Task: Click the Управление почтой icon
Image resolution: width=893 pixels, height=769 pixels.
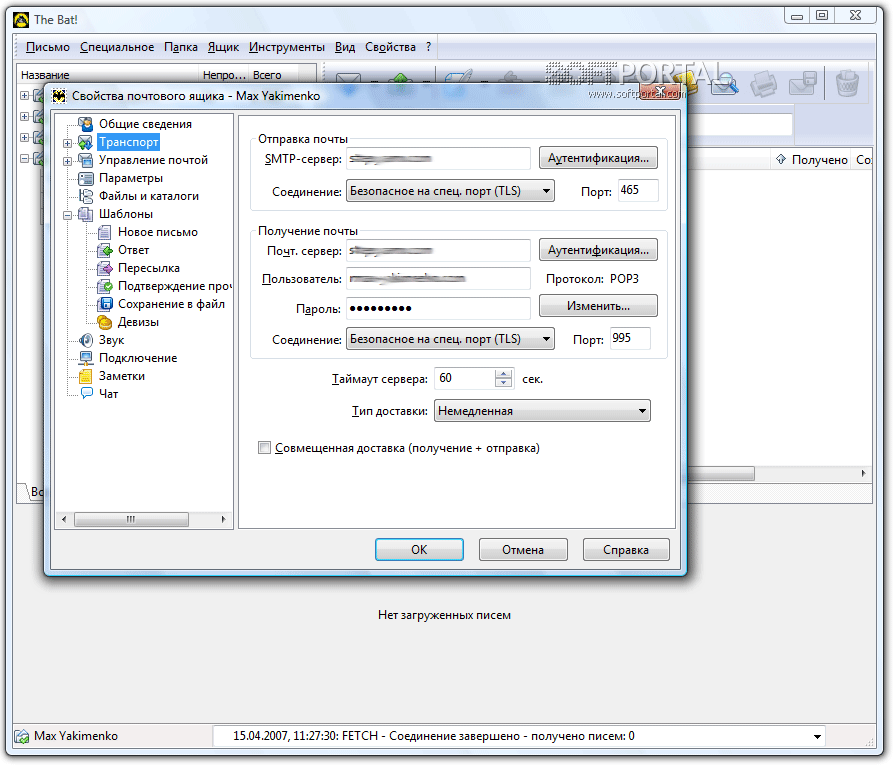Action: point(85,160)
